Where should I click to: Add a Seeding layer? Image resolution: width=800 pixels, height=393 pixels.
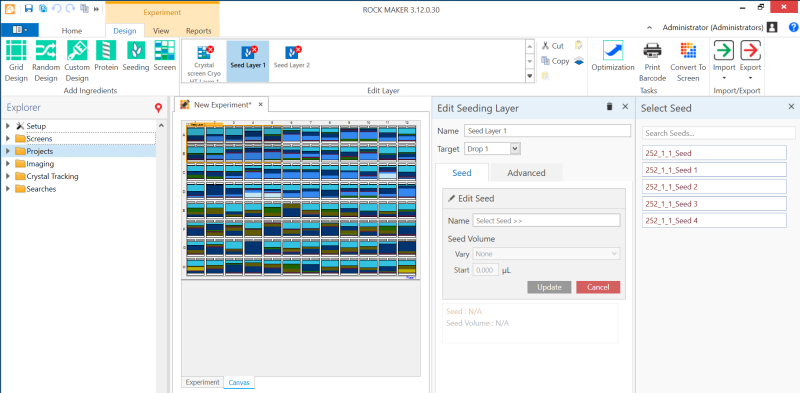(136, 56)
